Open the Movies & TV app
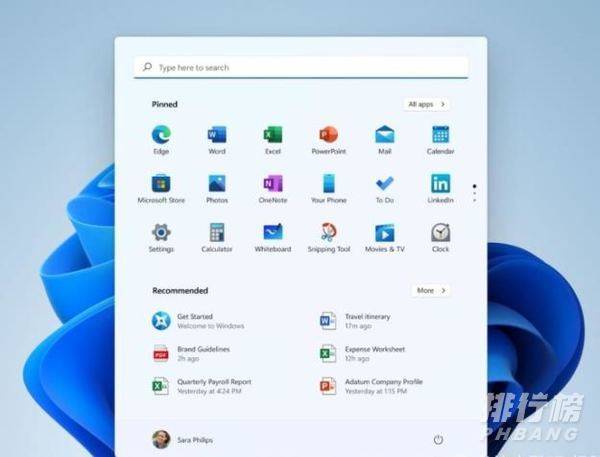This screenshot has width=600, height=457. point(385,233)
